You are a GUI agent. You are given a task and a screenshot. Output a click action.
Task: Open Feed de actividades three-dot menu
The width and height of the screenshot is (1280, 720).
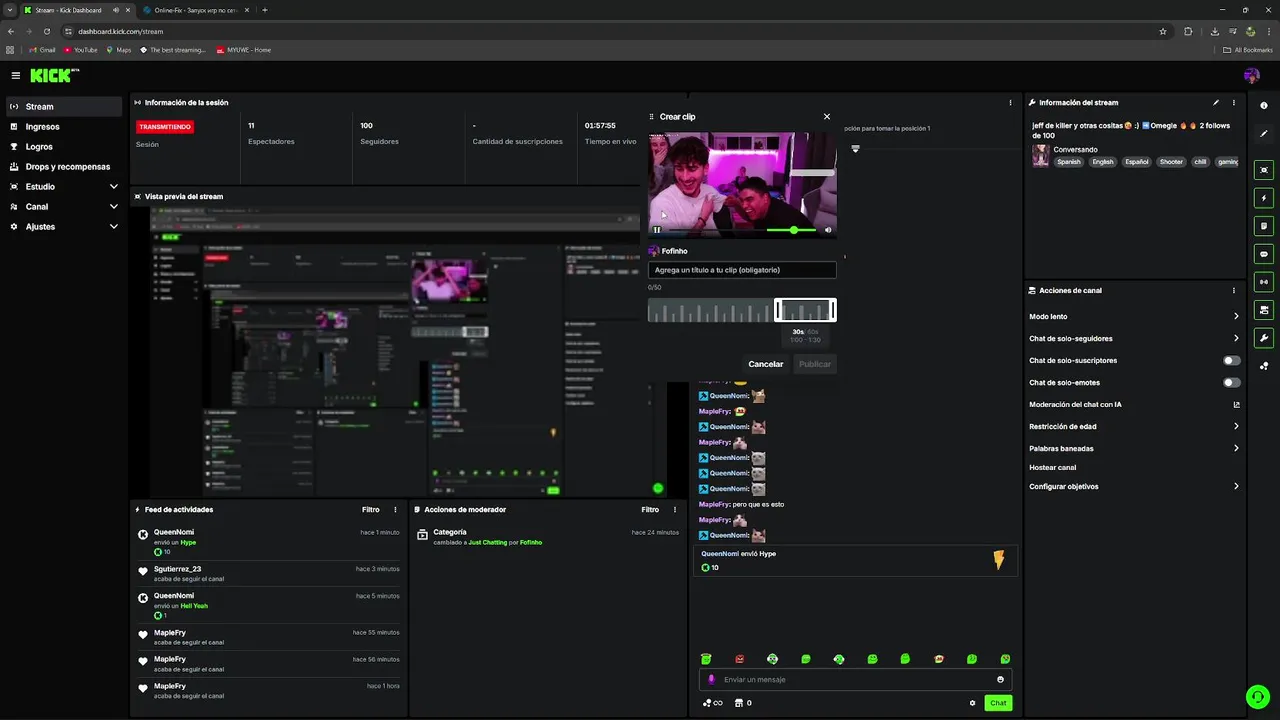click(395, 510)
